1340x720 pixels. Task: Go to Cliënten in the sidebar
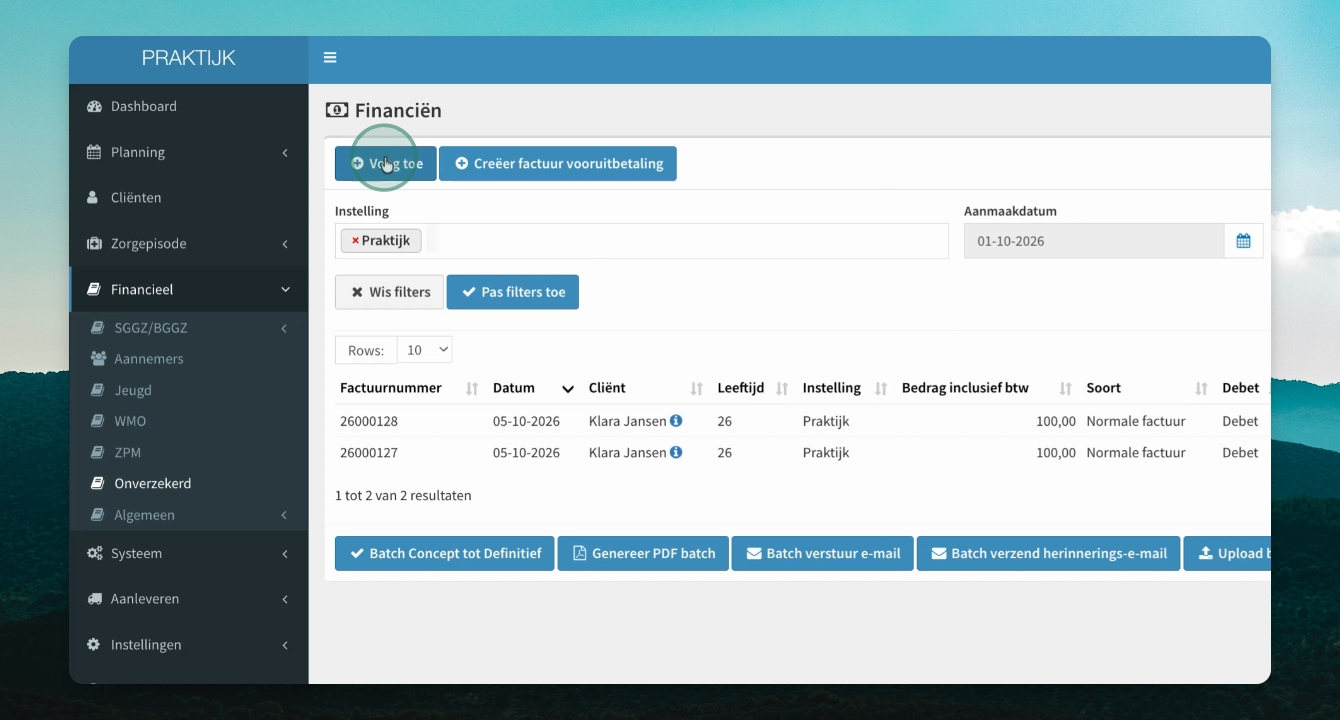tap(189, 198)
